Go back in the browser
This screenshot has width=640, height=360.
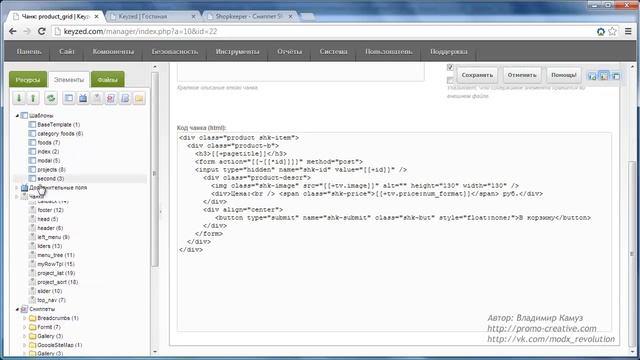coord(13,31)
